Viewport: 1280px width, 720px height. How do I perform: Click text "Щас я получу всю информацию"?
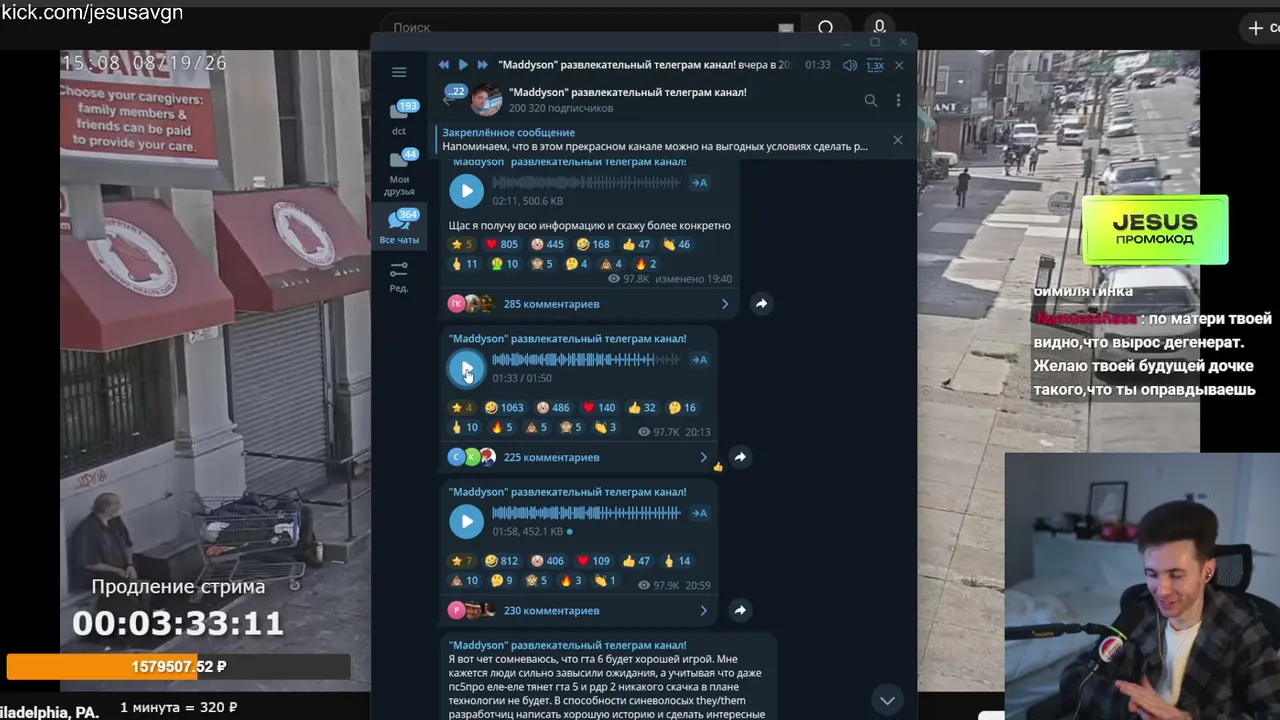point(589,226)
